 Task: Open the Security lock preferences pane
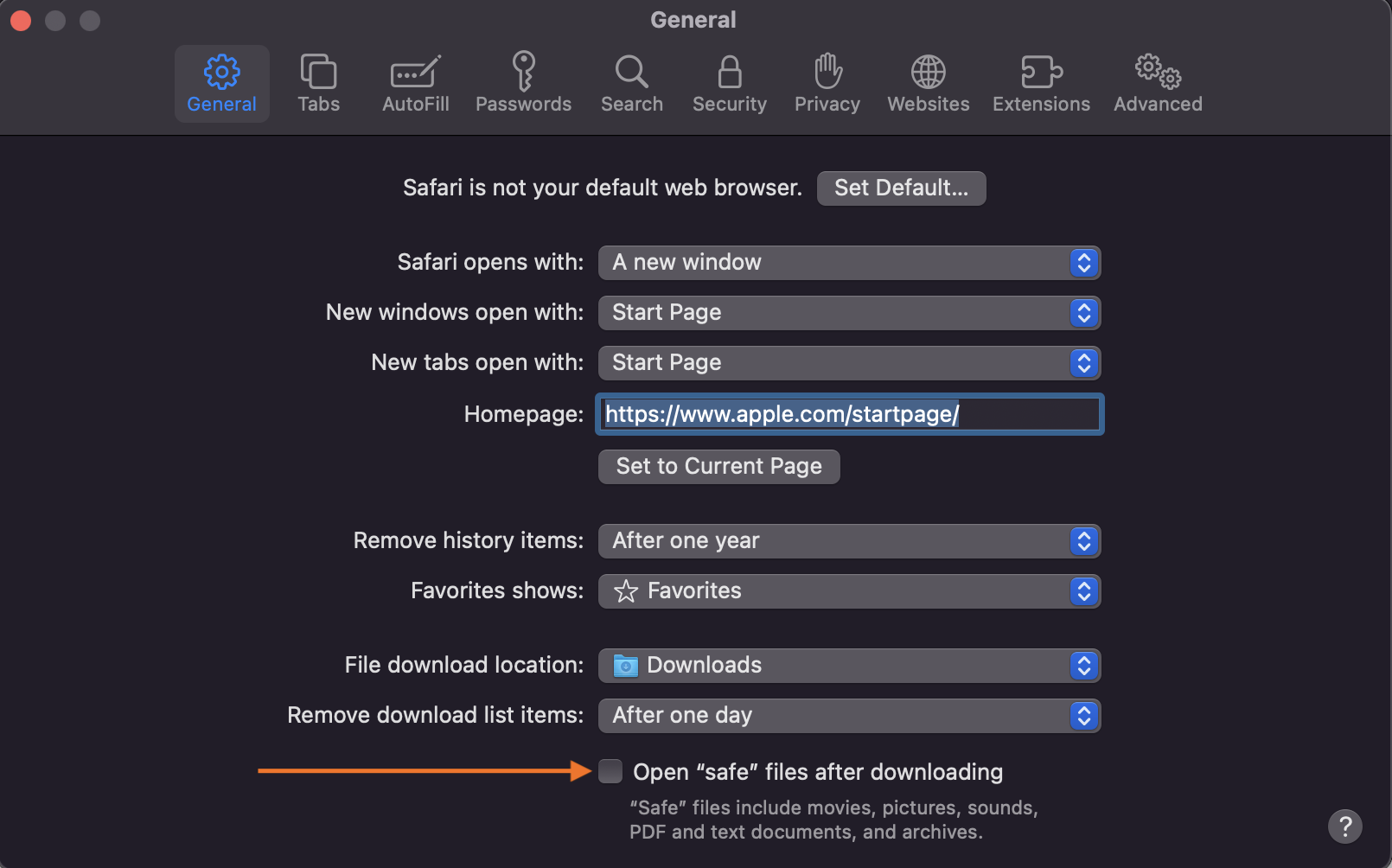point(730,84)
